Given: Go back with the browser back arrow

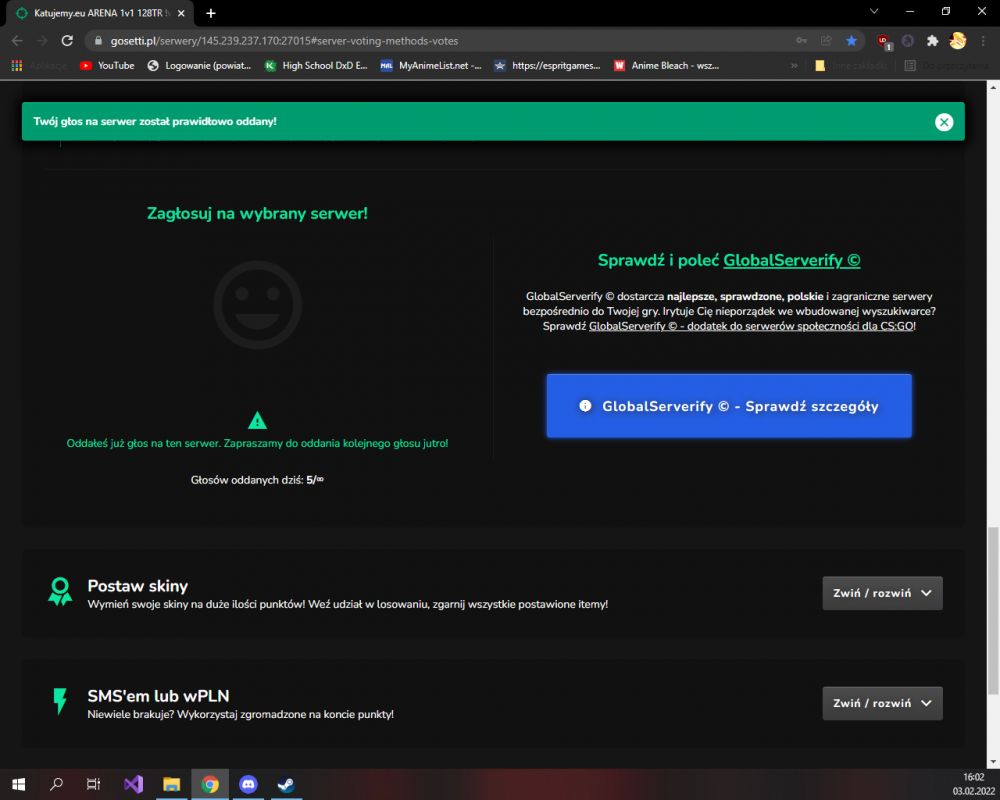Looking at the screenshot, I should pyautogui.click(x=17, y=41).
